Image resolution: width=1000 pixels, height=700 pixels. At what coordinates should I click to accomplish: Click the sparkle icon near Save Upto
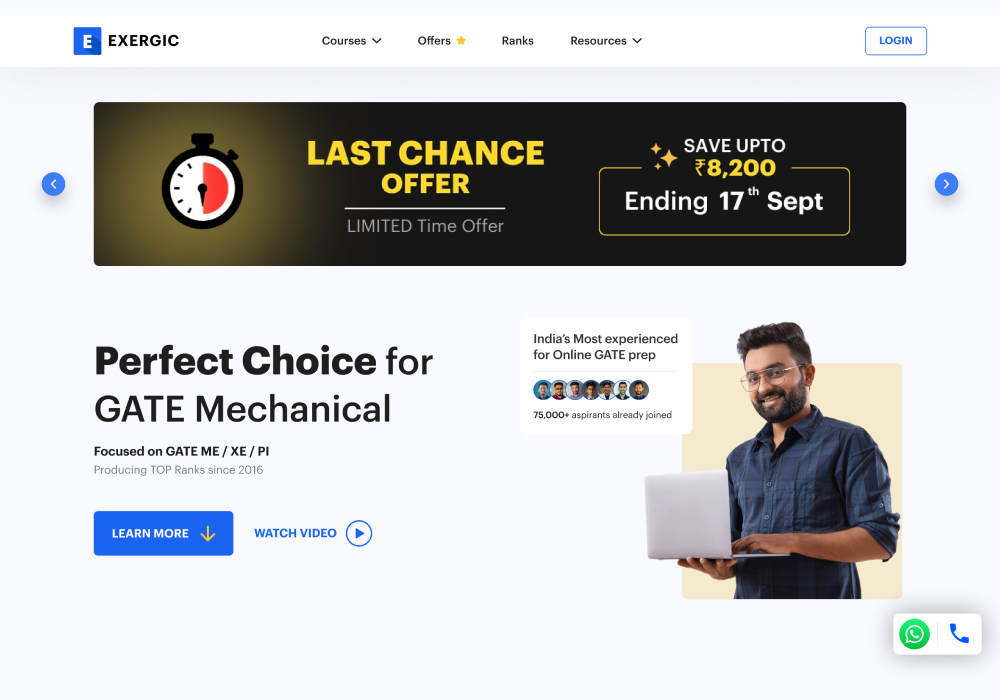[x=663, y=156]
